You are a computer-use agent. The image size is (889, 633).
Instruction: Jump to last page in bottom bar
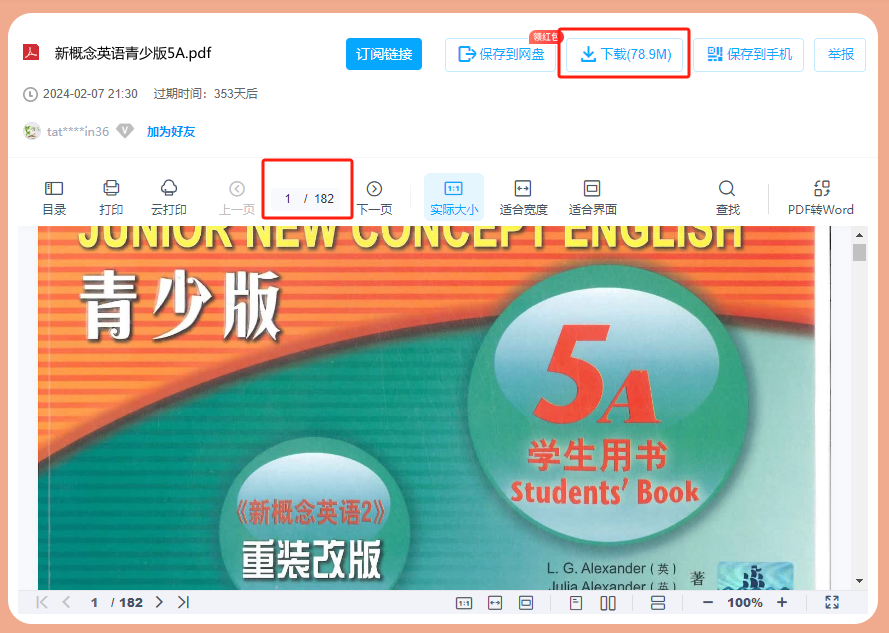183,602
